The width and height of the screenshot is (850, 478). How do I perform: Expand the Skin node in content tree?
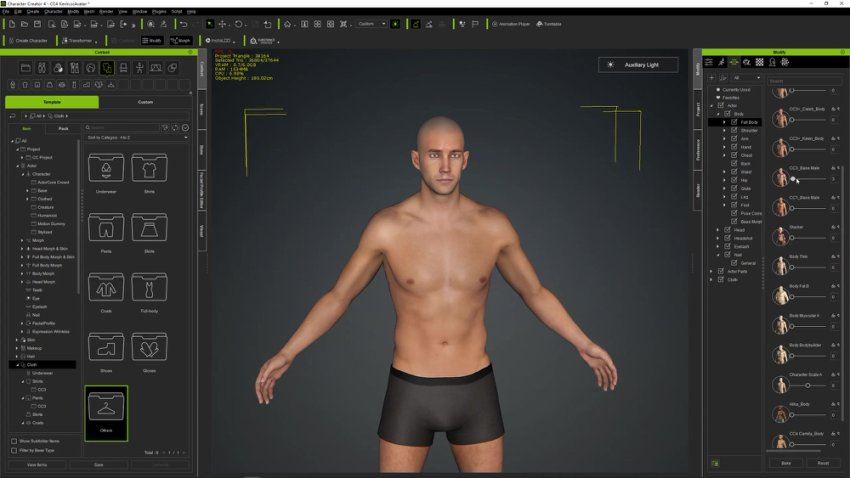[x=17, y=340]
